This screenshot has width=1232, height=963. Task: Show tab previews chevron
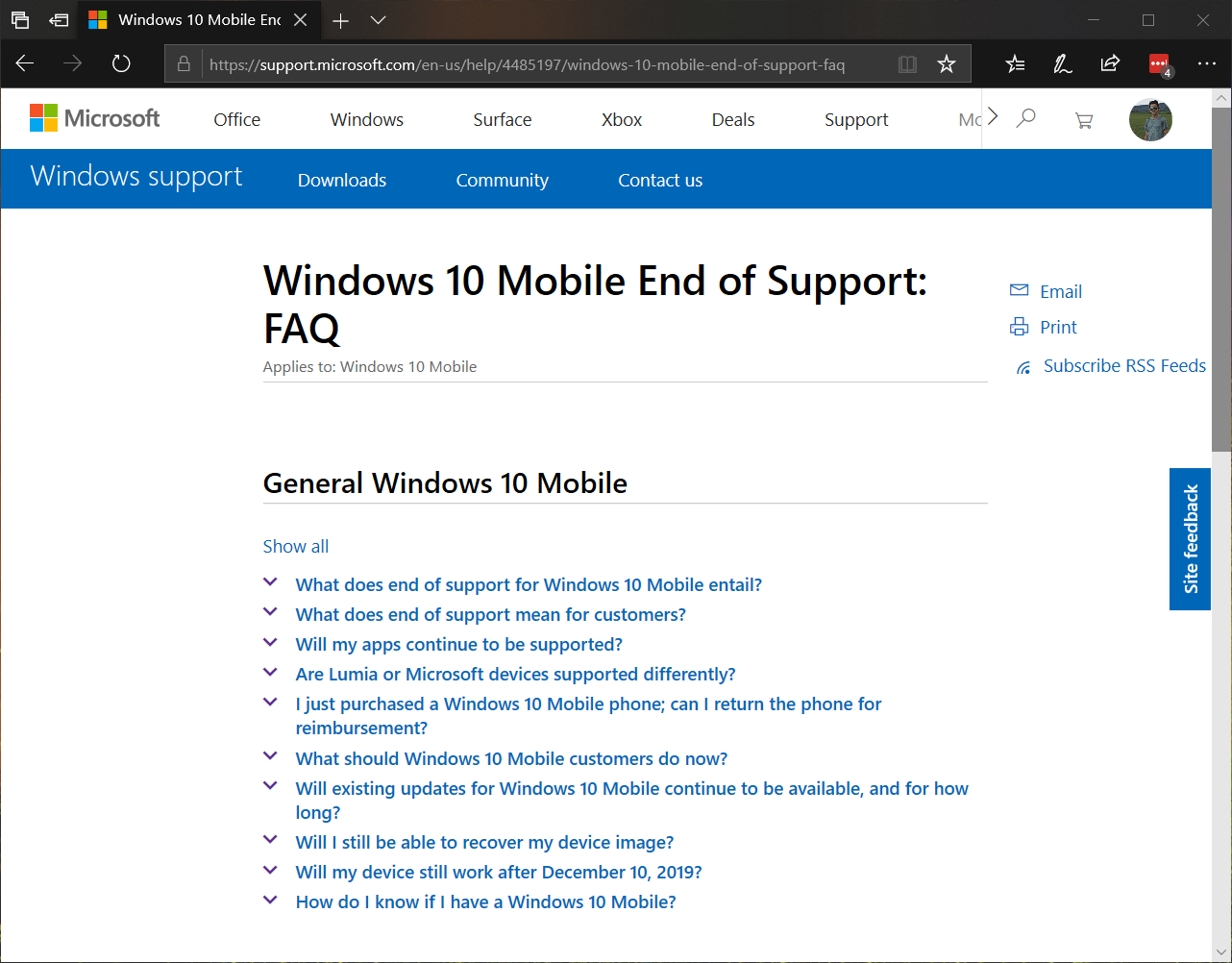379,19
